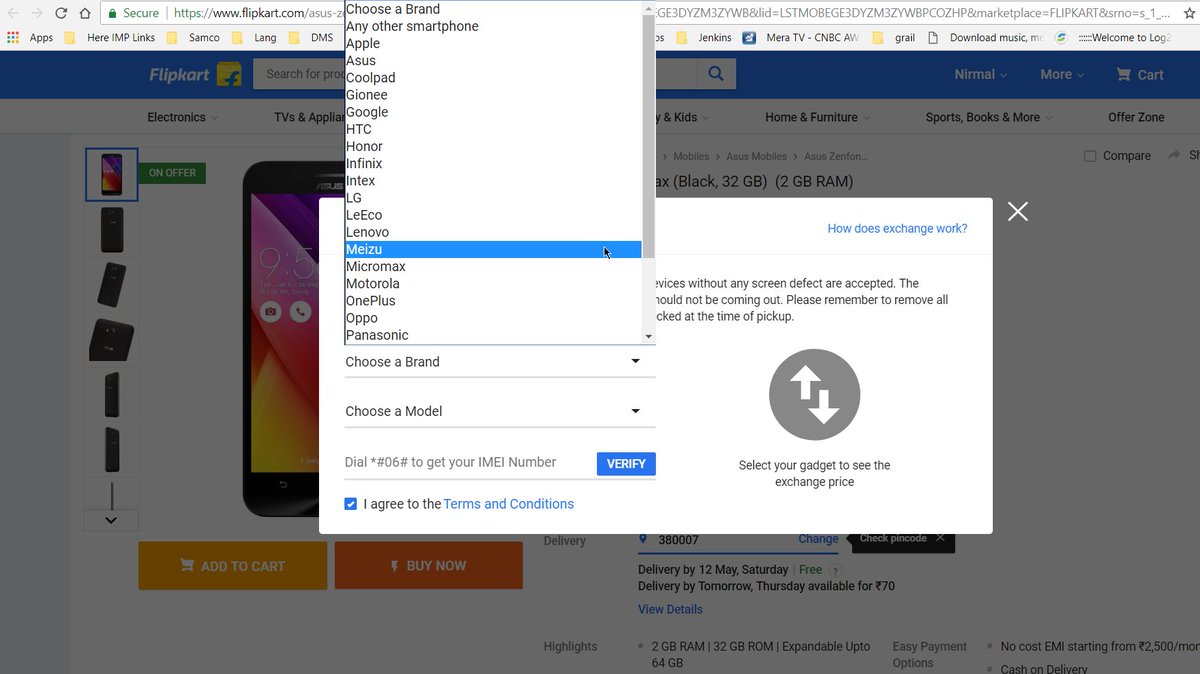The width and height of the screenshot is (1200, 674).
Task: Pick Motorola from the brand list
Action: [493, 283]
